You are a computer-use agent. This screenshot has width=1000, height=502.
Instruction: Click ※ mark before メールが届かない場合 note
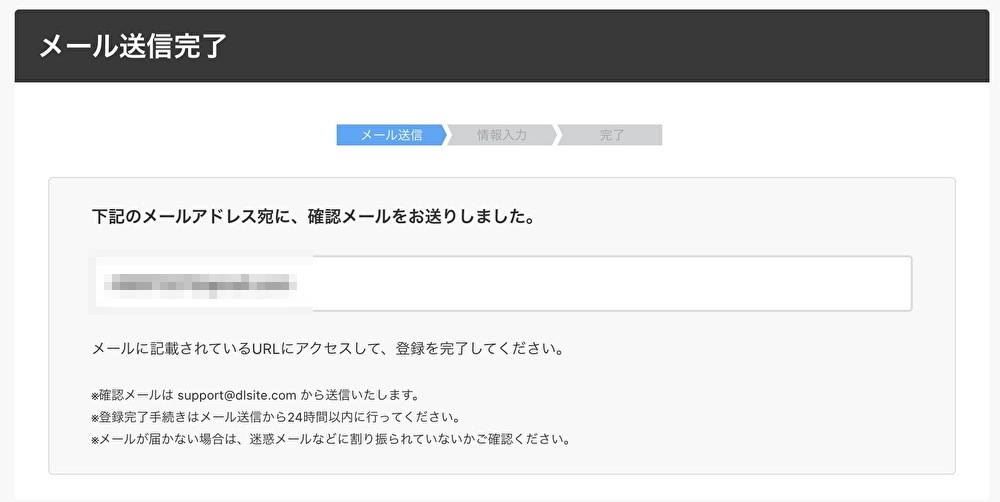tap(95, 439)
